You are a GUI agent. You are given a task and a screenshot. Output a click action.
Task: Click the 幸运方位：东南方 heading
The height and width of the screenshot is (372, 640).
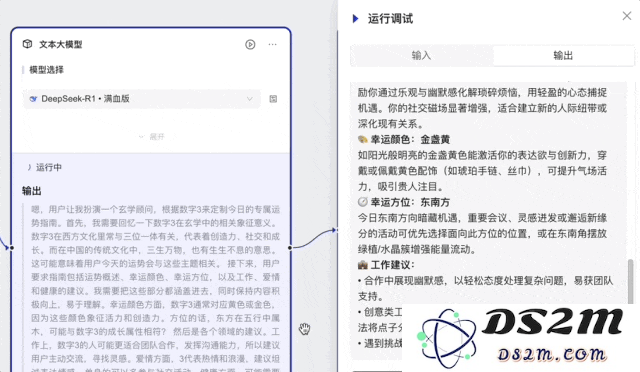[410, 202]
